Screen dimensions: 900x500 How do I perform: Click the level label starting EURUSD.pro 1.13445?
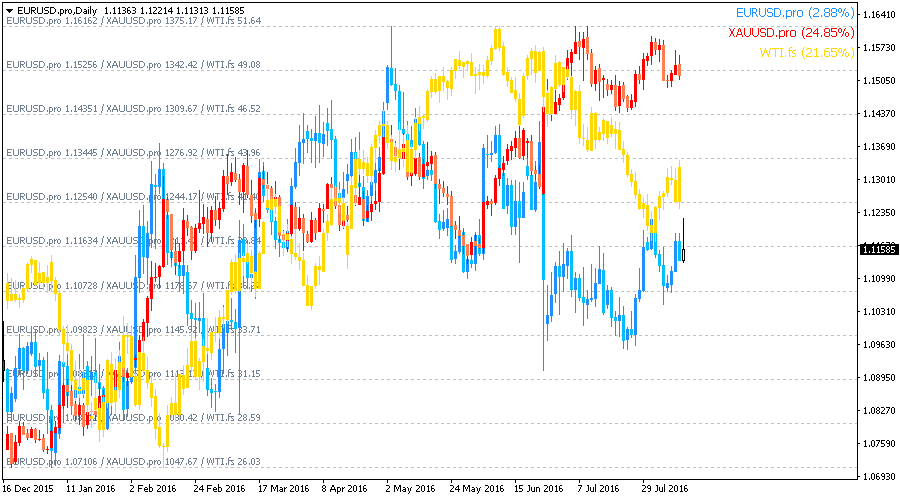(x=133, y=153)
